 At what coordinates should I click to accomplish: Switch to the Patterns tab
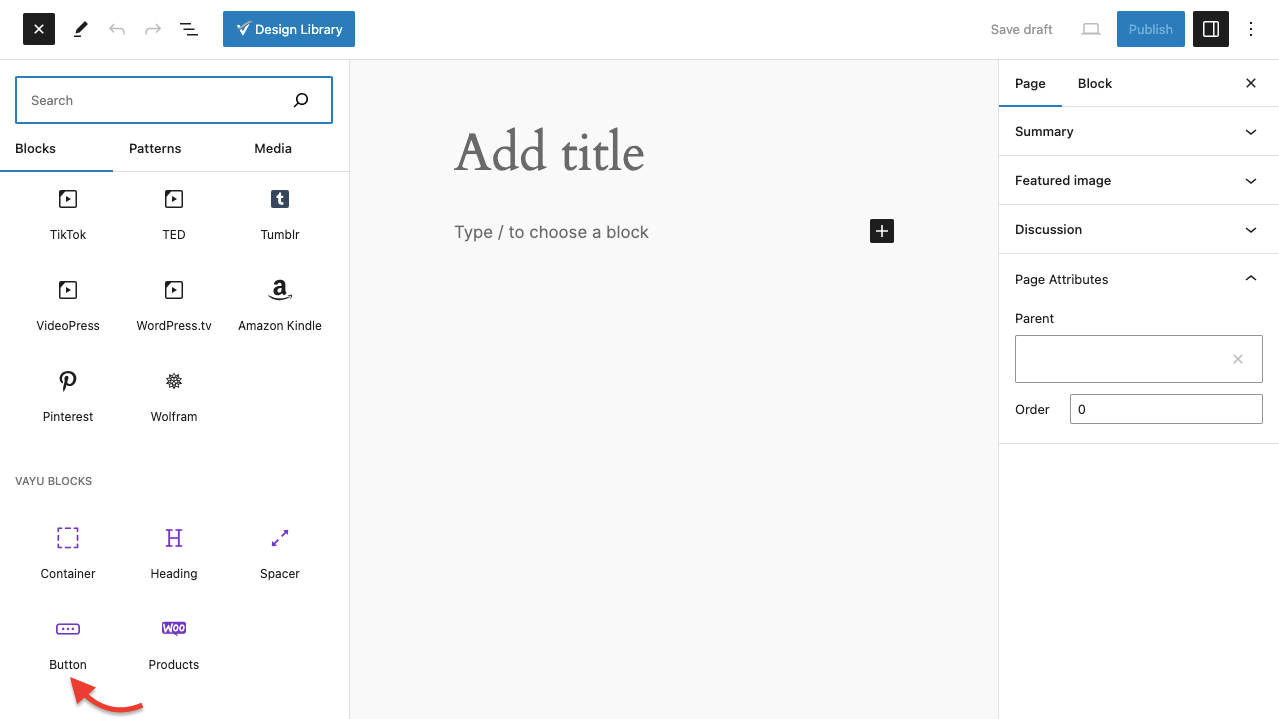point(155,148)
